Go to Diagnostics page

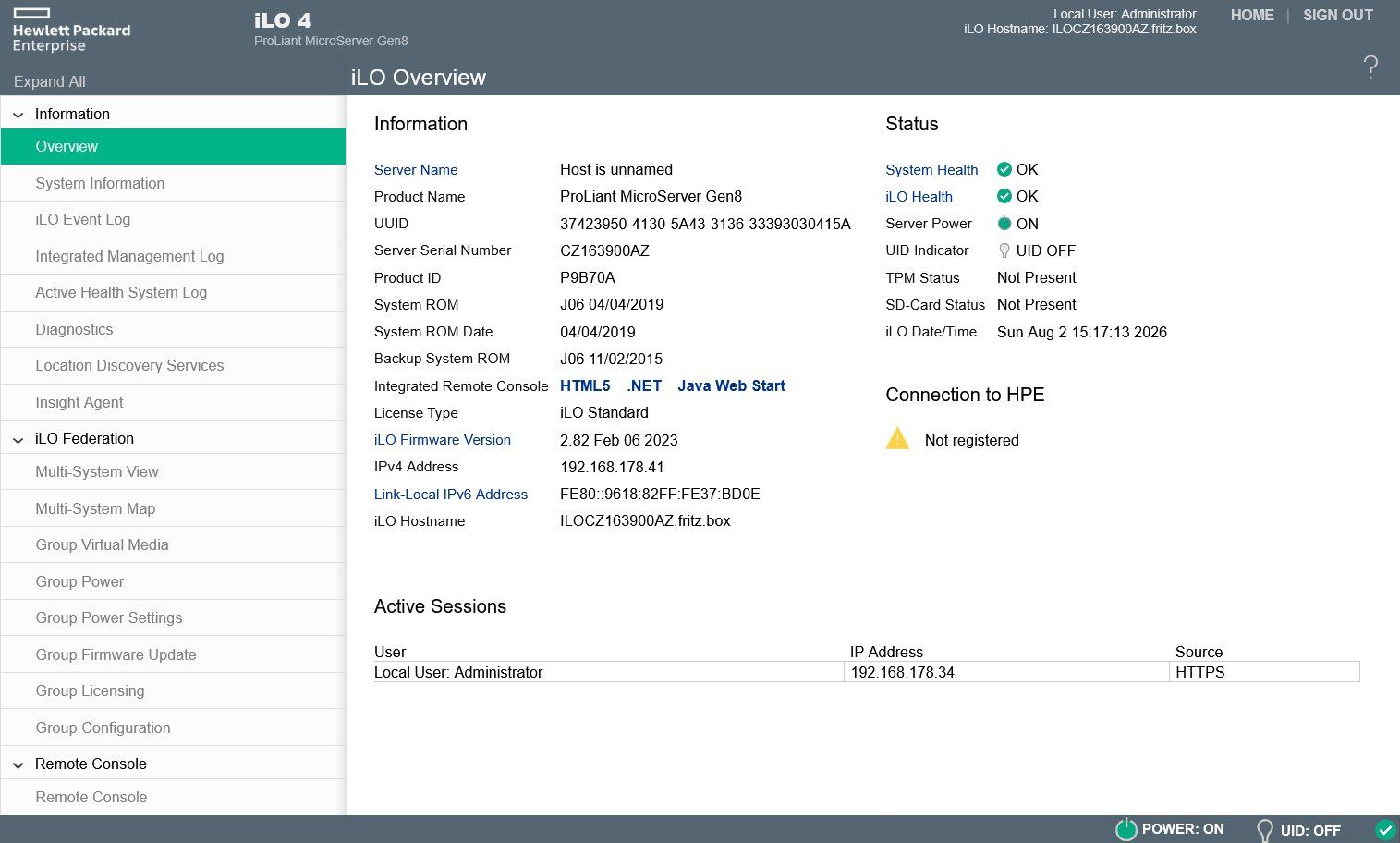pyautogui.click(x=173, y=329)
